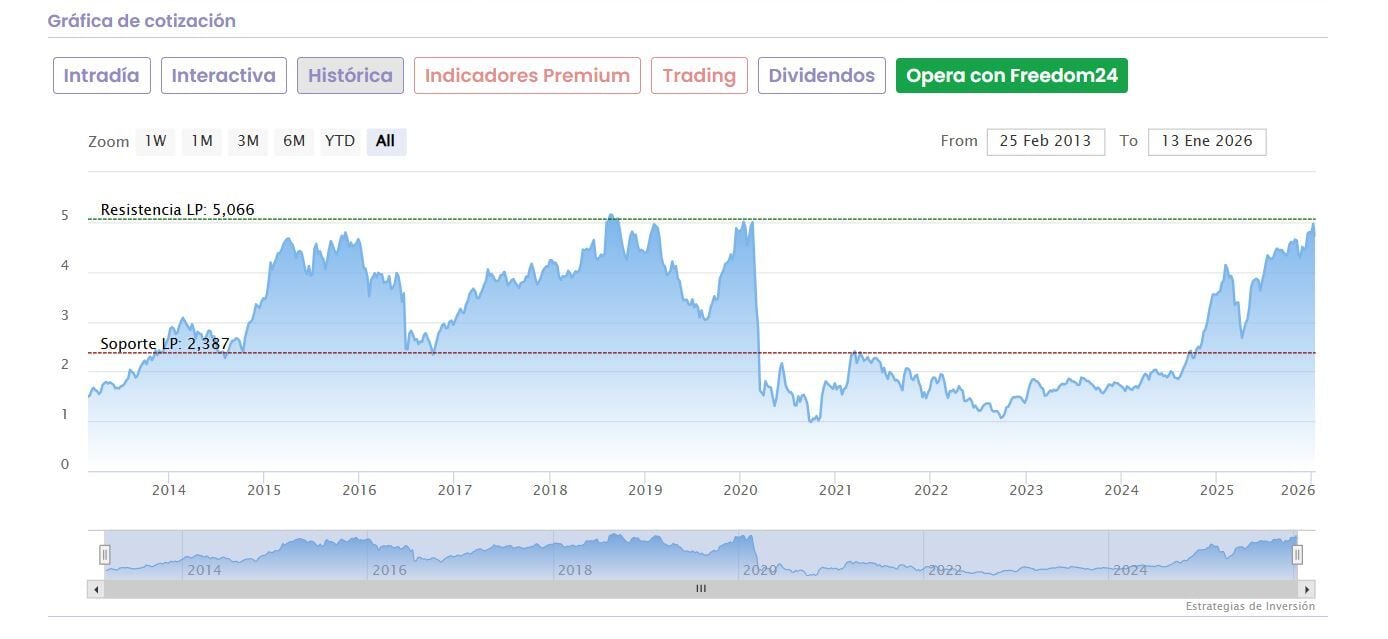Image resolution: width=1388 pixels, height=639 pixels.
Task: Click the scrollbar right arrow
Action: [1307, 589]
